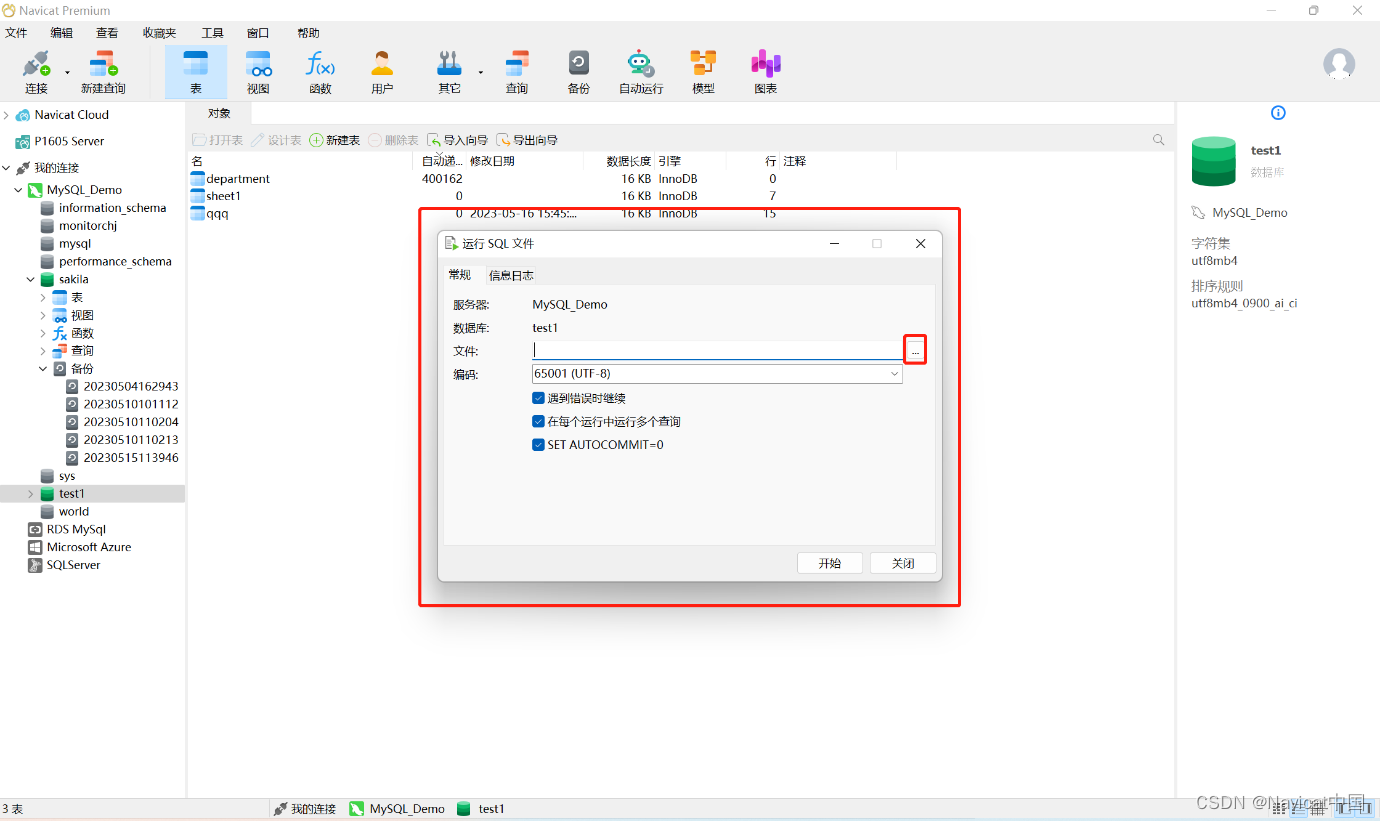Viewport: 1380px width, 821px height.
Task: Open the Backup toolbar icon
Action: (x=579, y=72)
